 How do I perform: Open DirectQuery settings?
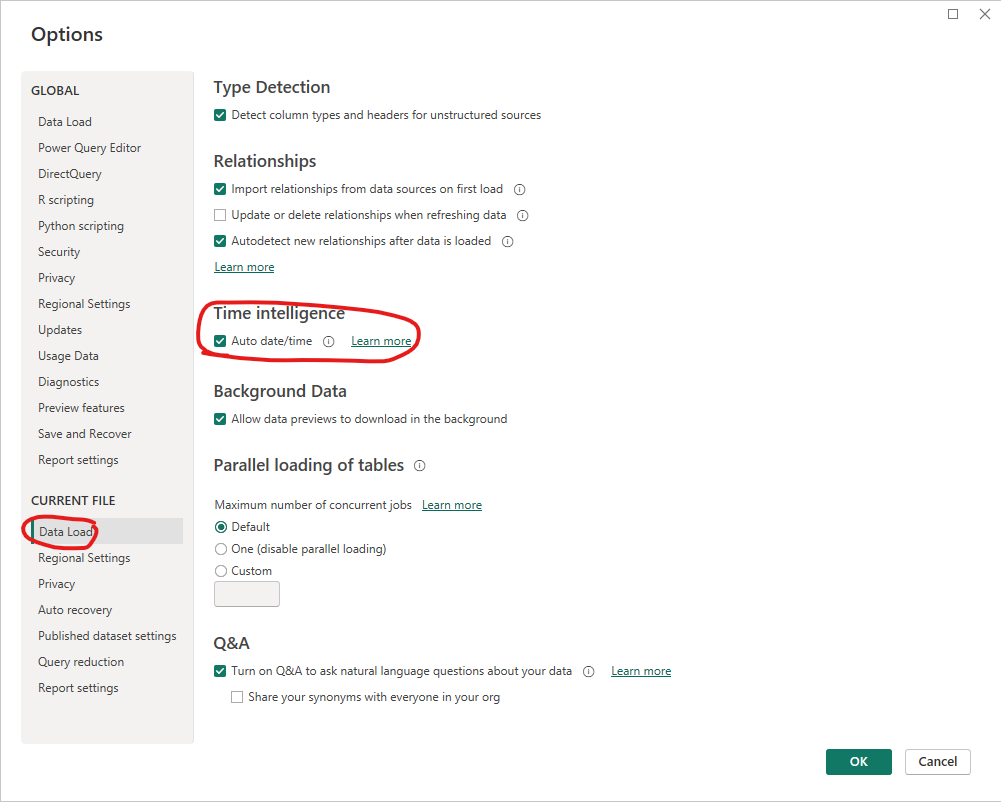click(x=70, y=174)
